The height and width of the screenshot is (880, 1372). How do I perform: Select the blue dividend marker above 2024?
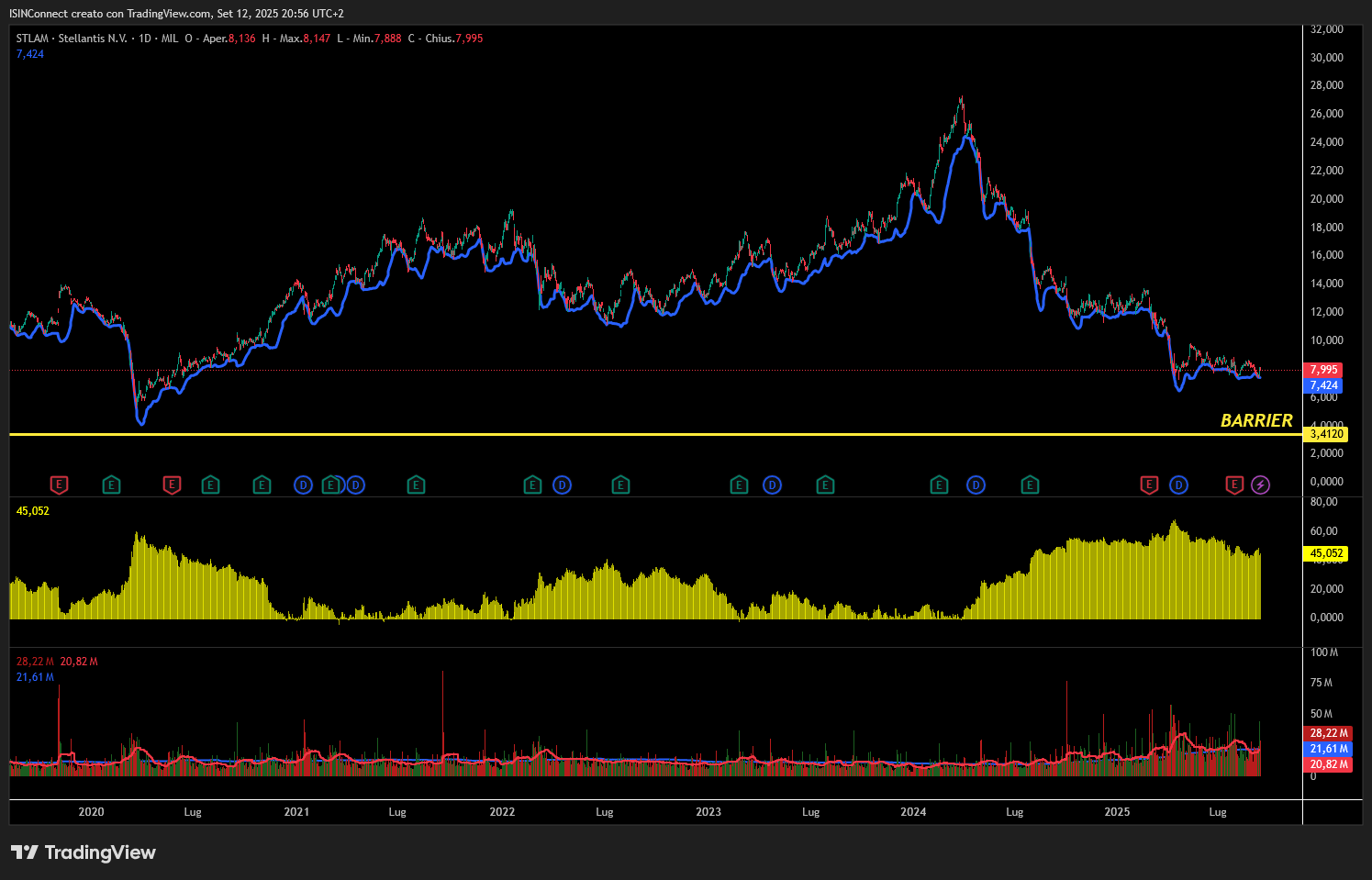point(976,485)
